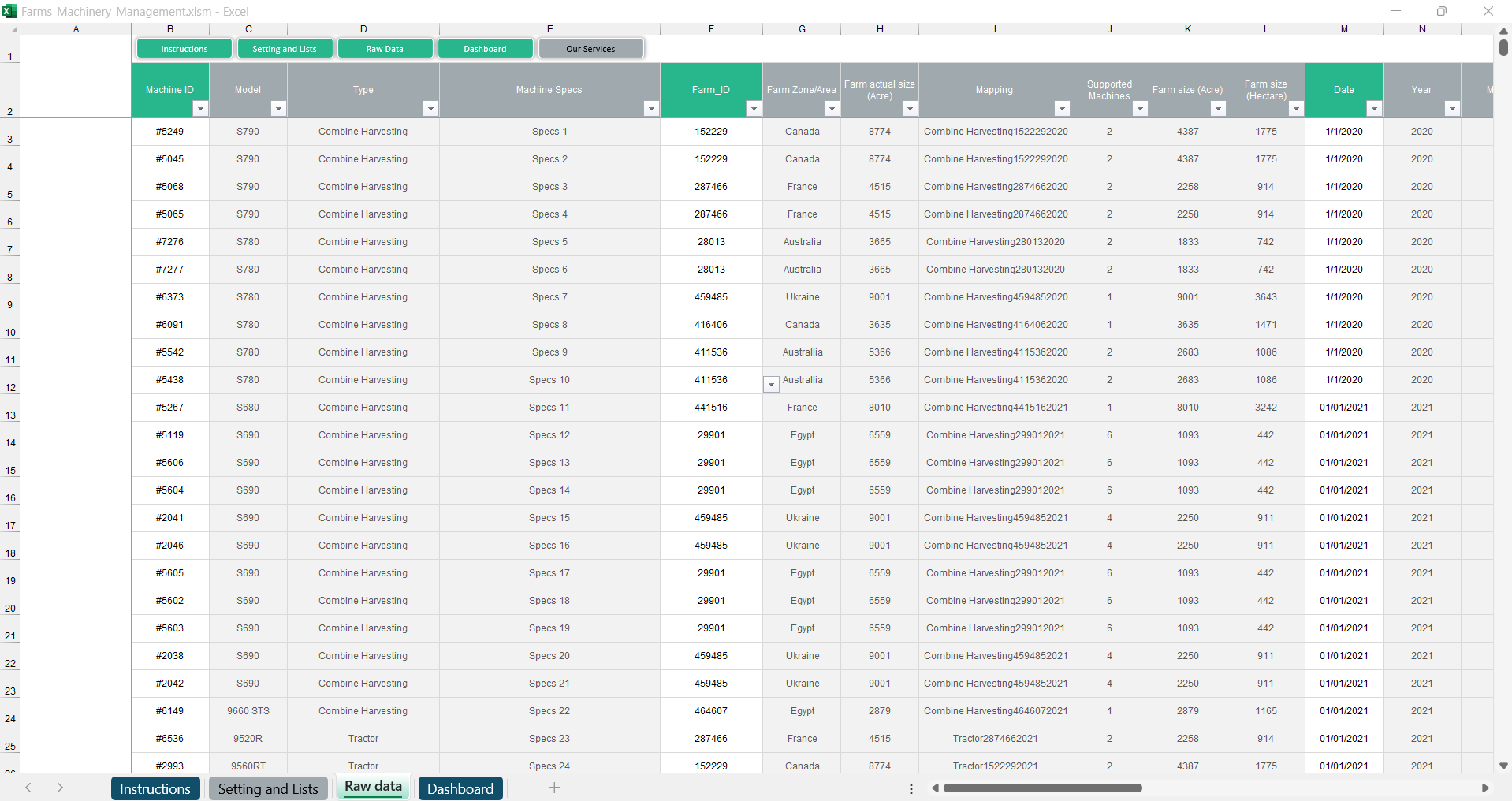Viewport: 1512px width, 801px height.
Task: Click the next sheet navigation arrow
Action: [x=60, y=788]
